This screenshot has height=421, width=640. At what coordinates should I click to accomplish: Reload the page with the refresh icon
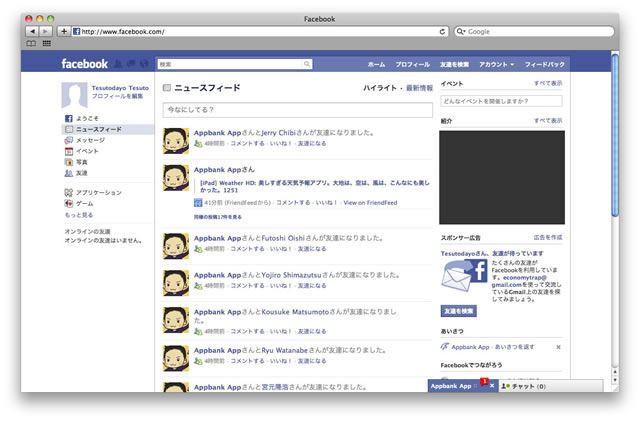[442, 31]
